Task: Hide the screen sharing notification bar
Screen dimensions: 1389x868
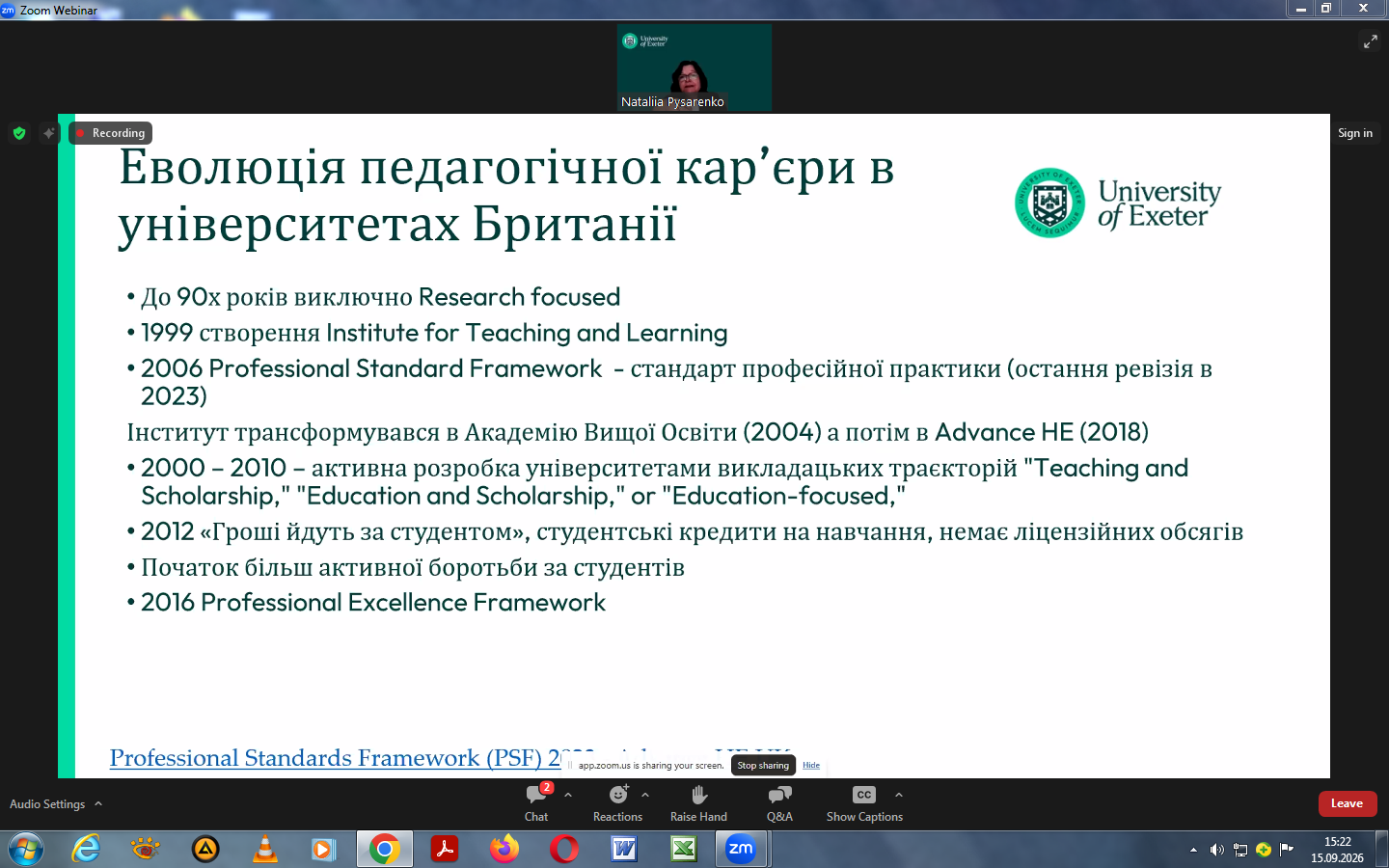Action: (x=811, y=765)
